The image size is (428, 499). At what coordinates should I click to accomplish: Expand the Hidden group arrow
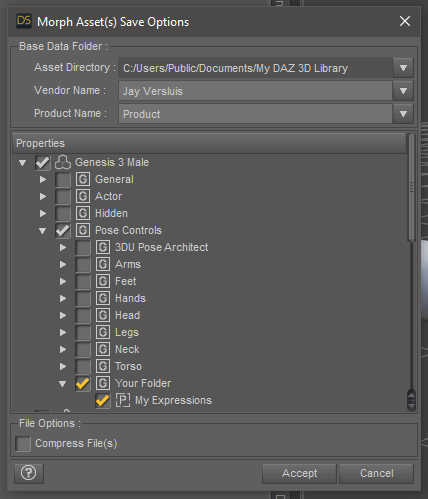(43, 213)
